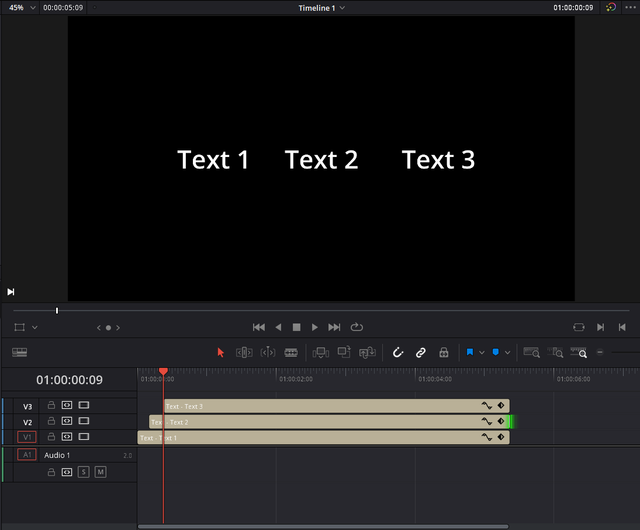
Task: Open the 45% viewer zoom dropdown
Action: point(22,7)
